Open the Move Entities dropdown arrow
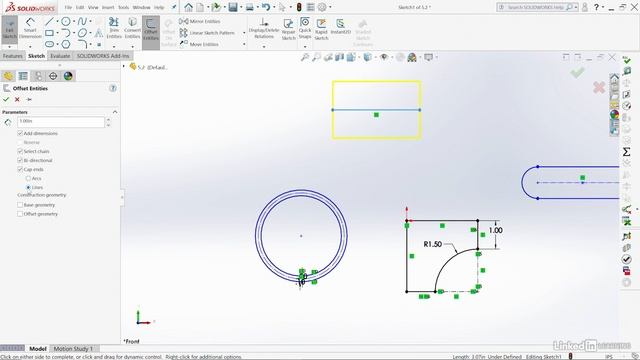Image resolution: width=640 pixels, height=360 pixels. 244,44
